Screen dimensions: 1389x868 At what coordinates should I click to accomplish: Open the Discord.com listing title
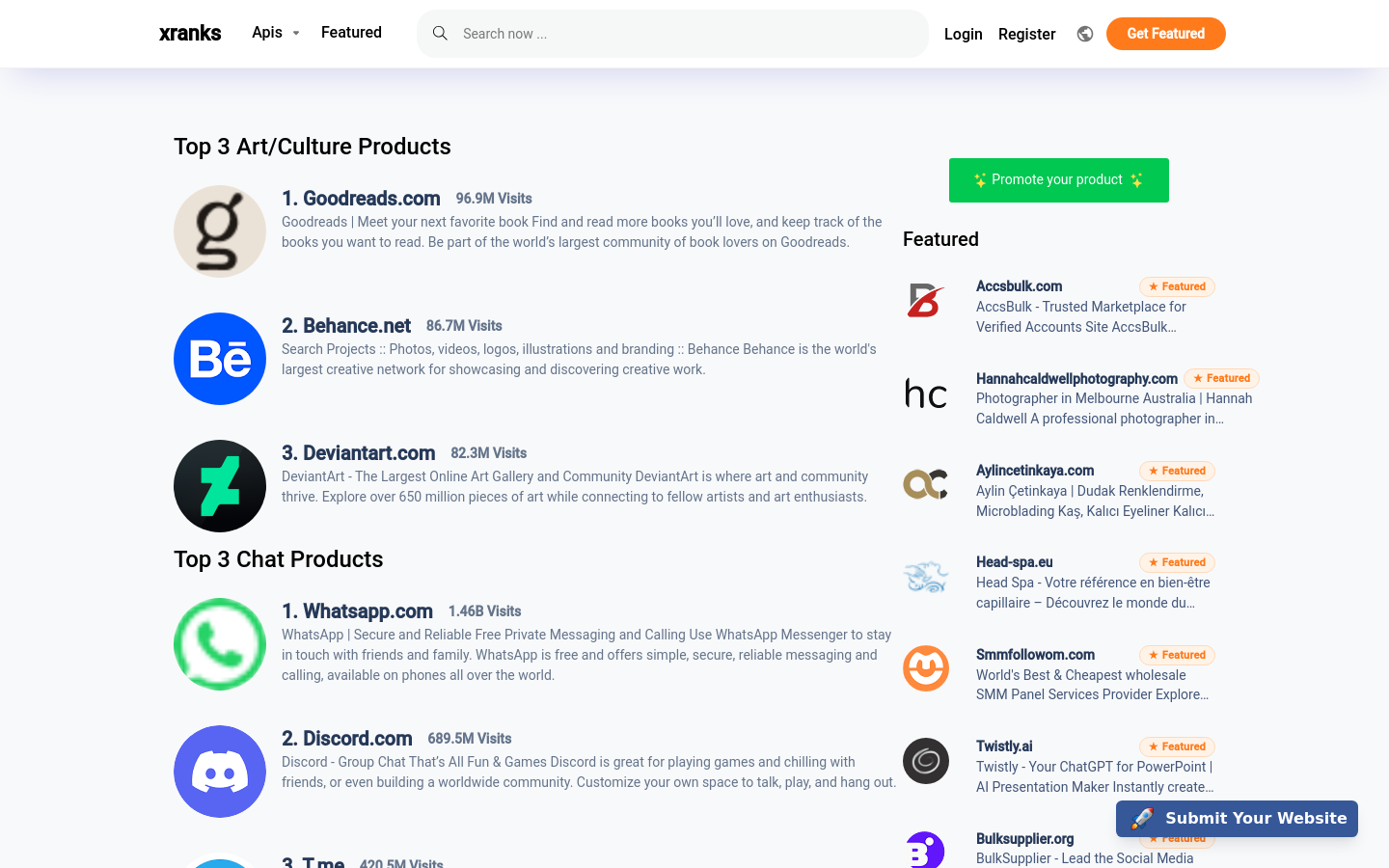[347, 739]
